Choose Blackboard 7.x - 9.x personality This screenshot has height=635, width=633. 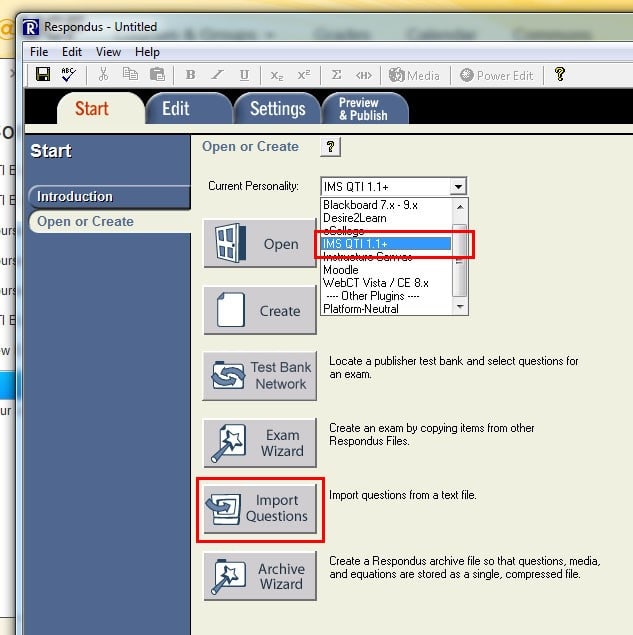tap(386, 205)
